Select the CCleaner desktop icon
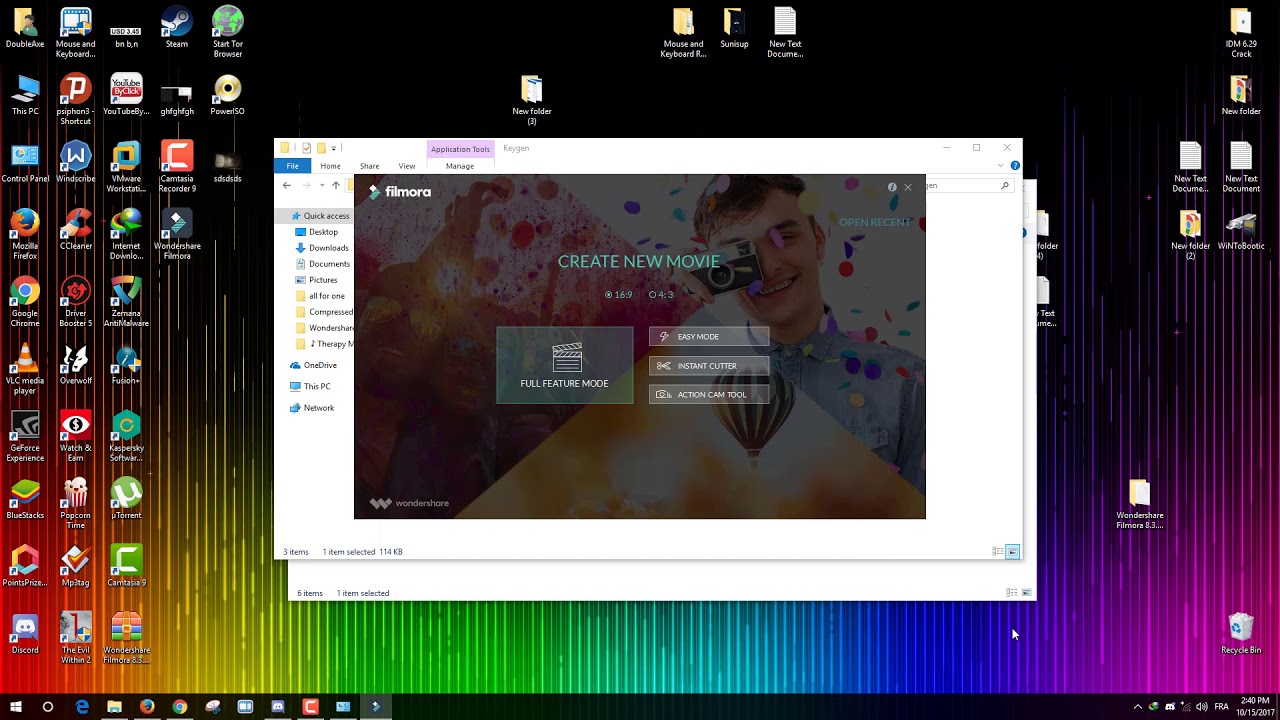1280x720 pixels. [x=76, y=229]
